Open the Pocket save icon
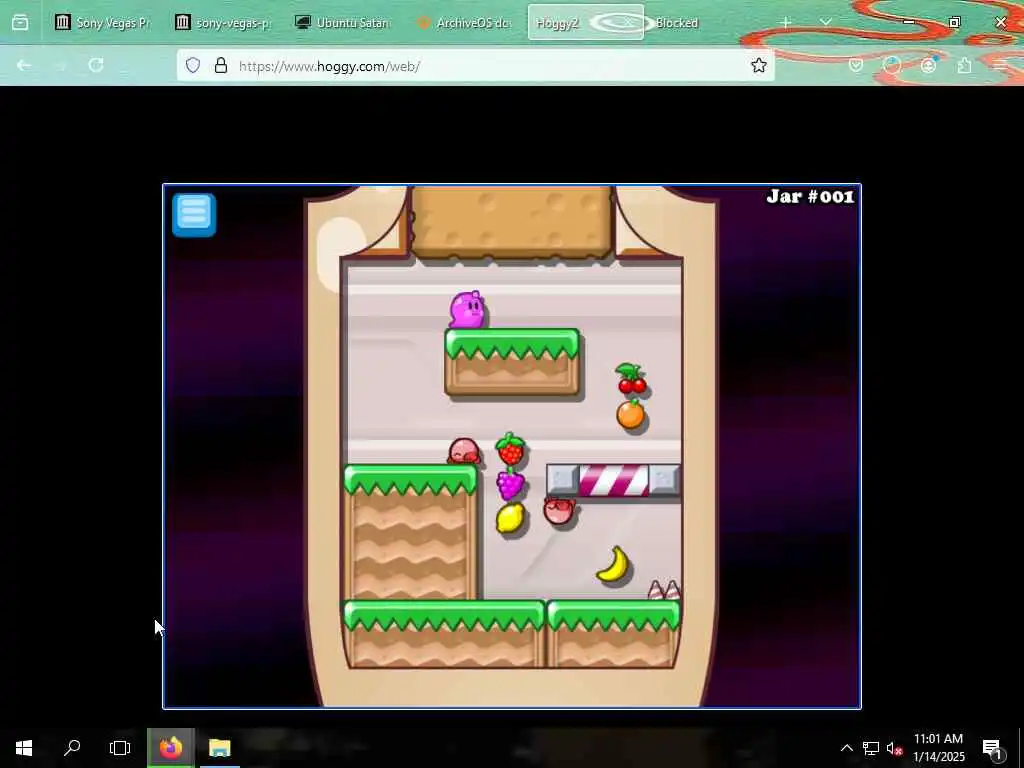This screenshot has width=1024, height=768. (x=856, y=65)
